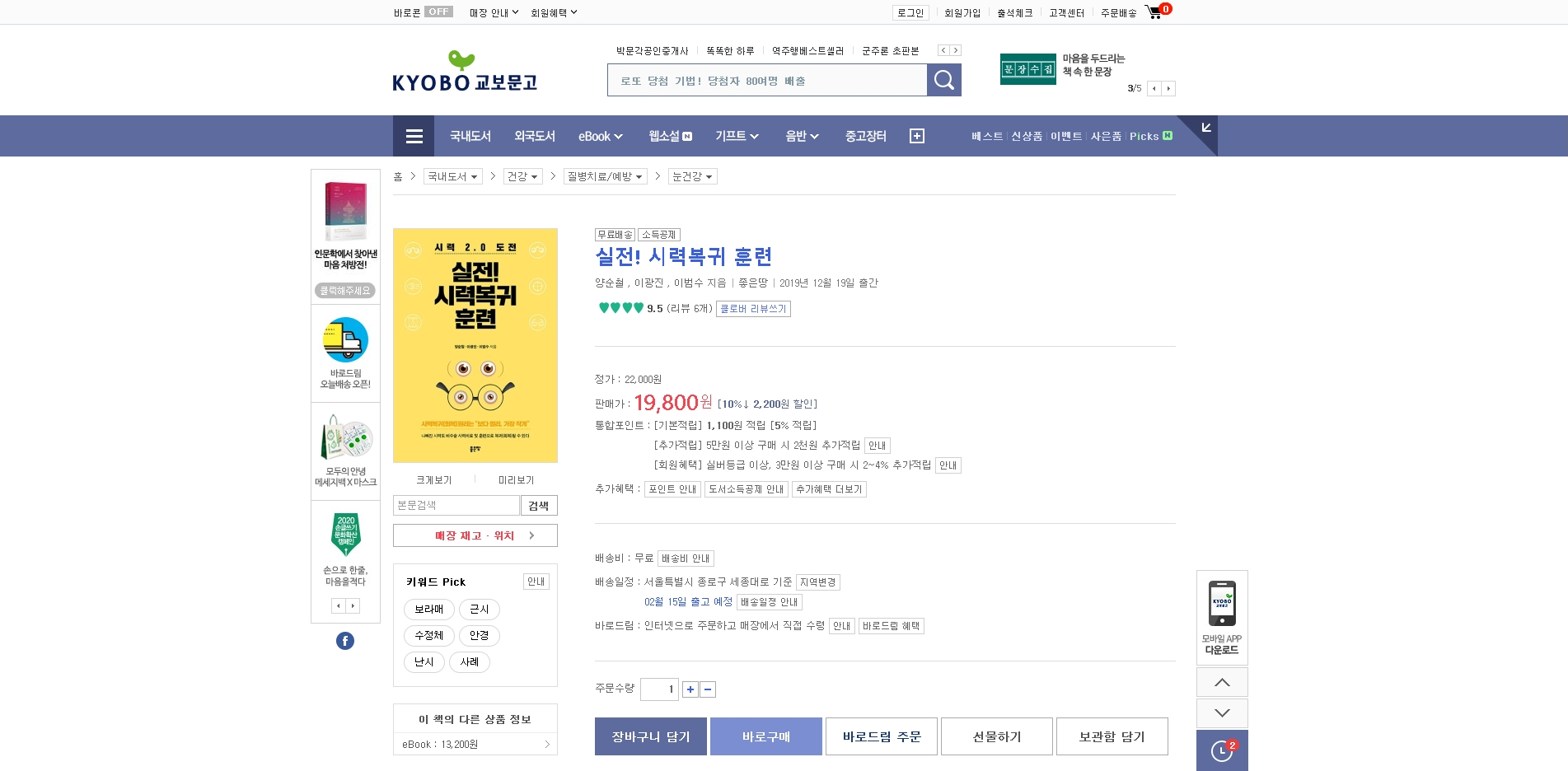Viewport: 1568px width, 771px height.
Task: Click the 클로버 리뷰쓰기 button
Action: tap(753, 309)
